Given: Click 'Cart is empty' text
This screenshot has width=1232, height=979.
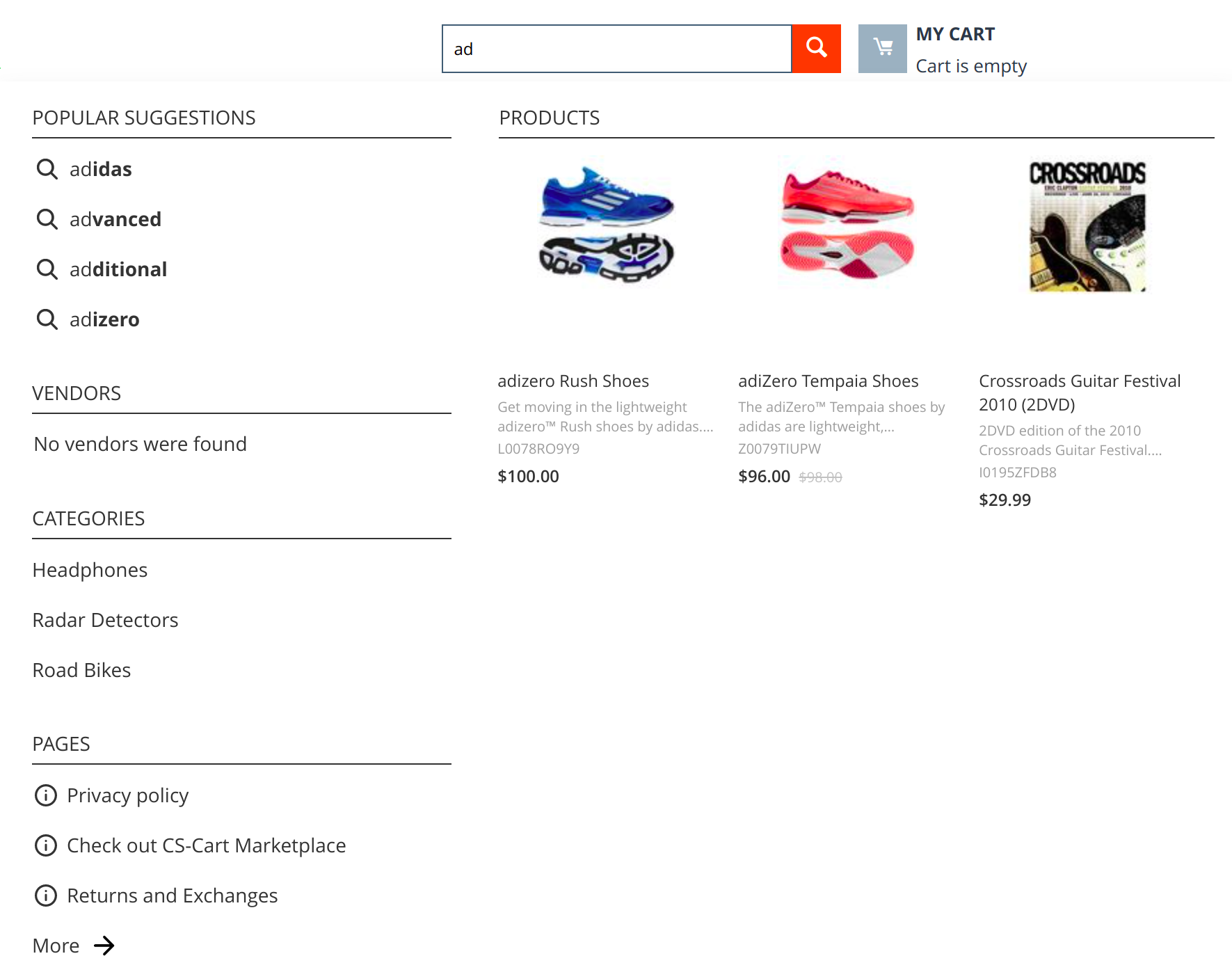Looking at the screenshot, I should (971, 66).
